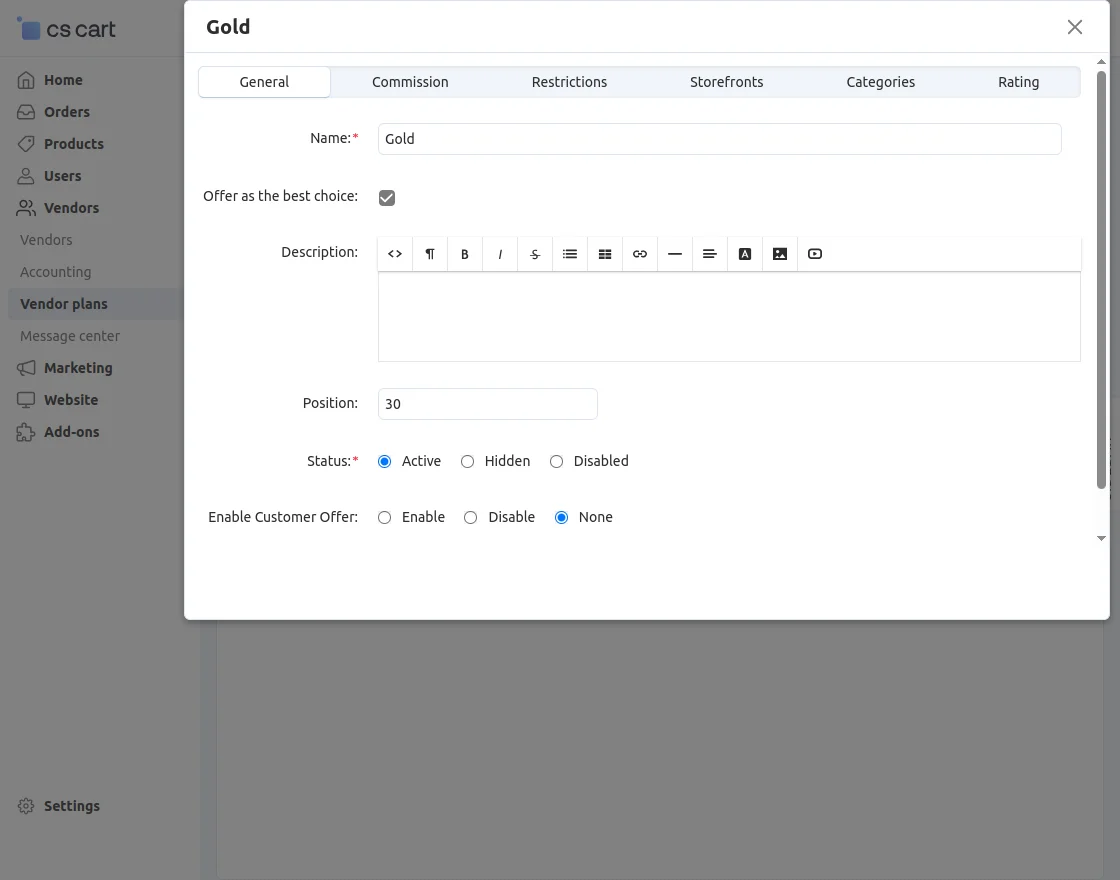Toggle HTML source view in description editor
This screenshot has height=880, width=1120.
(x=395, y=254)
